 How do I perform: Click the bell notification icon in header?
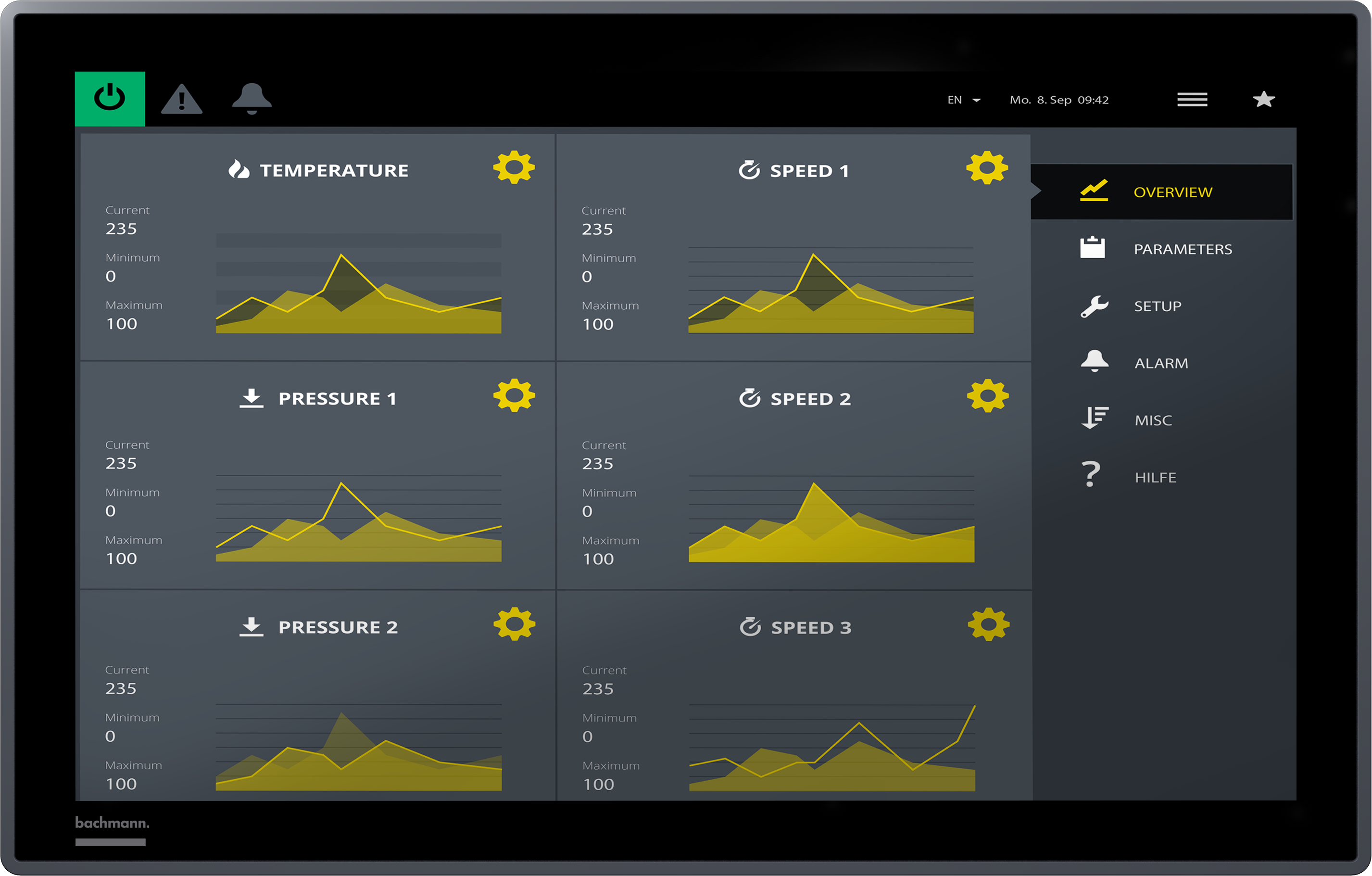251,99
